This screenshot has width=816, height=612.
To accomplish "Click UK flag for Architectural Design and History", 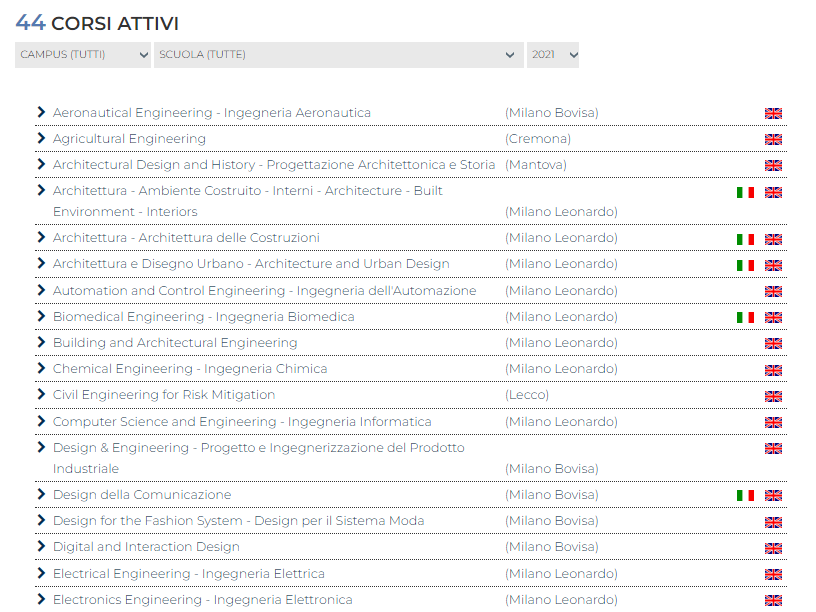I will pyautogui.click(x=773, y=165).
